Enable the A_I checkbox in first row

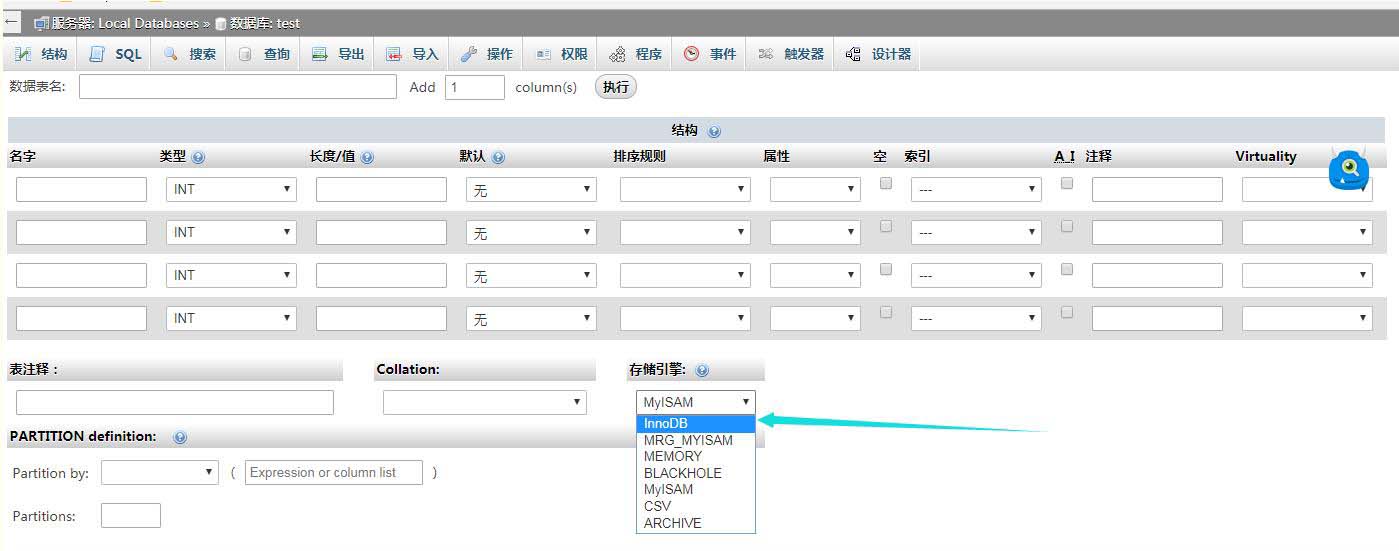[x=1067, y=184]
